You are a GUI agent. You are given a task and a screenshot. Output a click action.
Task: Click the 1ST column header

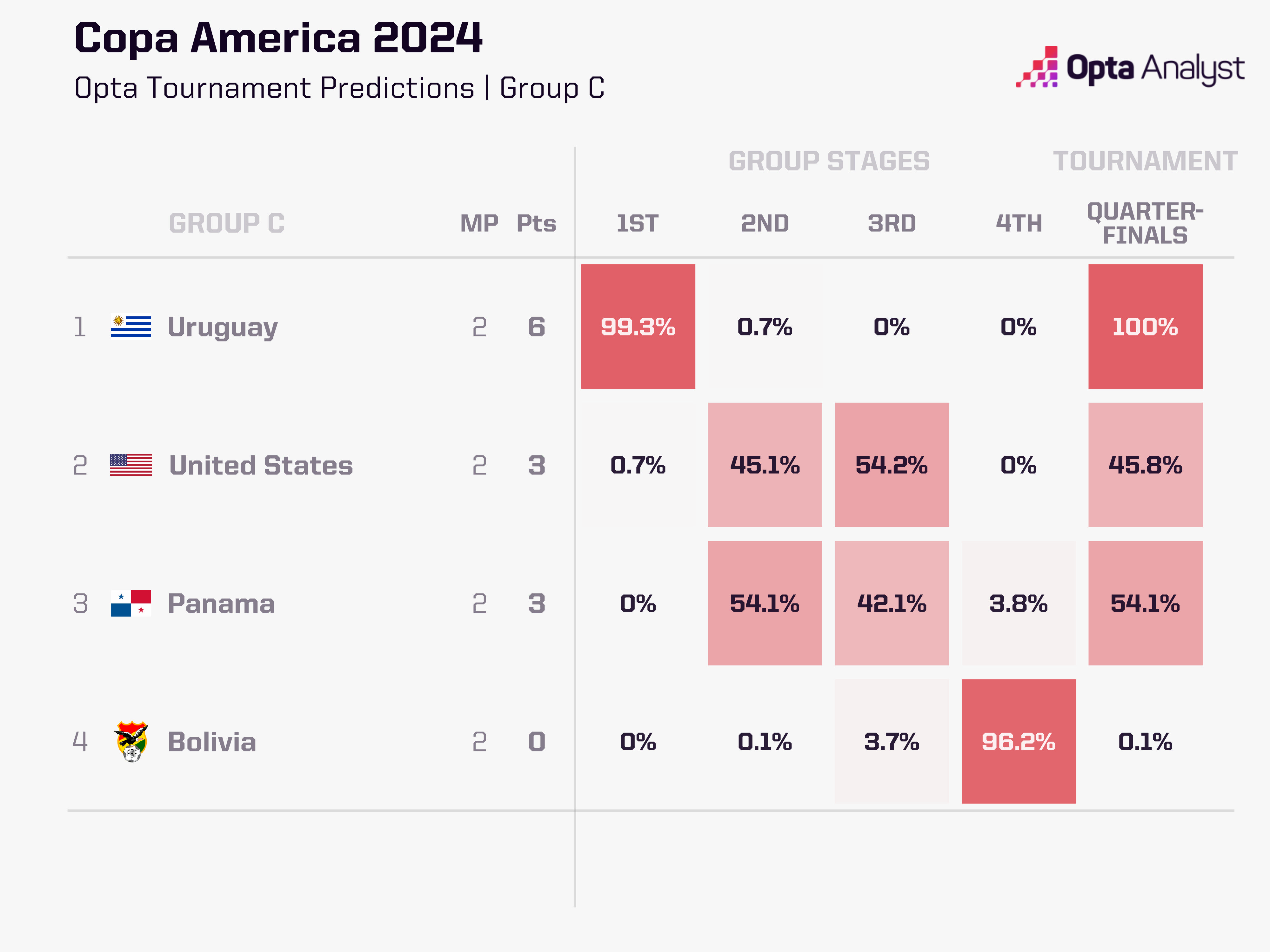click(x=637, y=223)
